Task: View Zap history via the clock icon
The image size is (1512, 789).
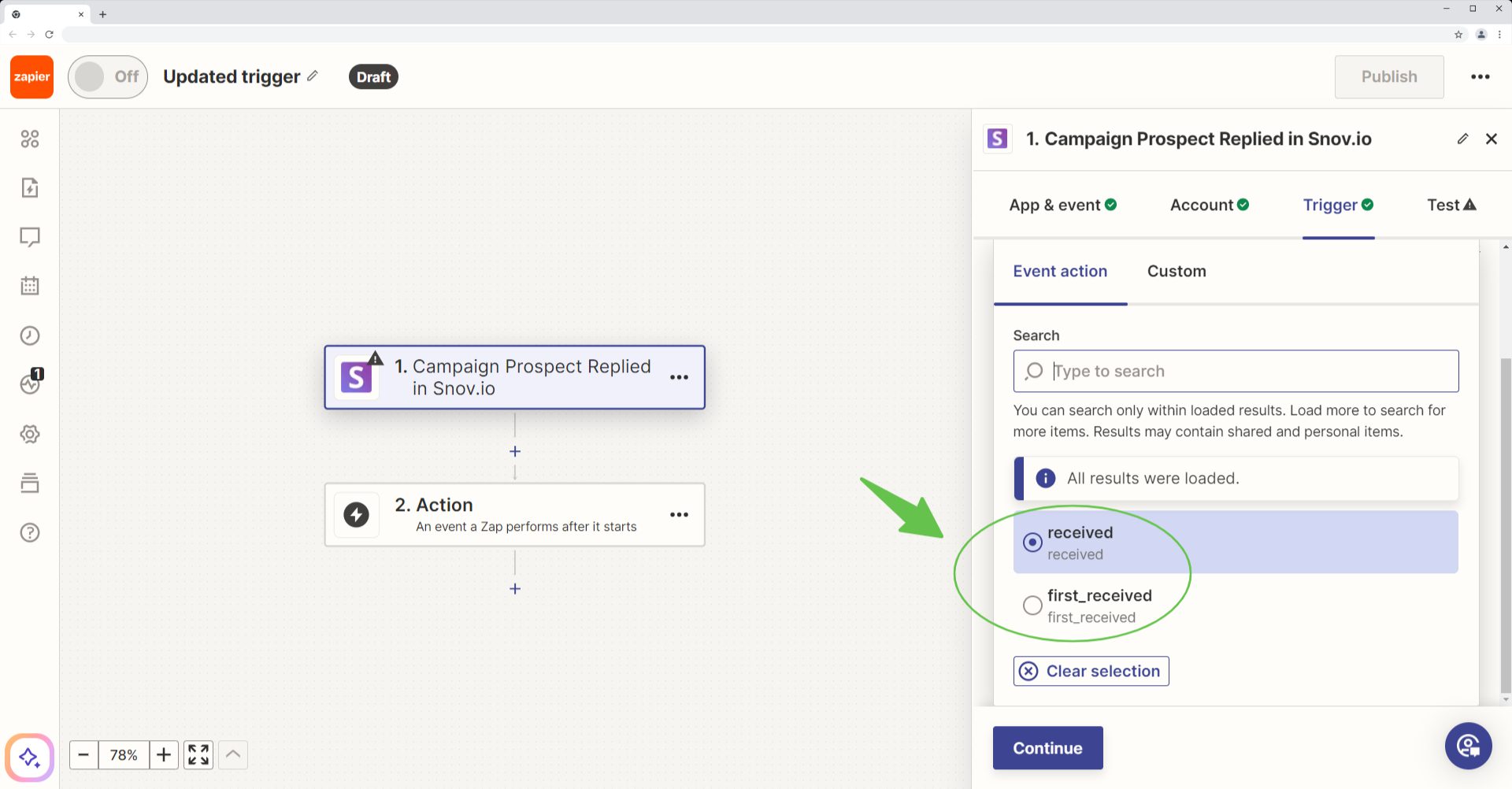Action: point(30,335)
